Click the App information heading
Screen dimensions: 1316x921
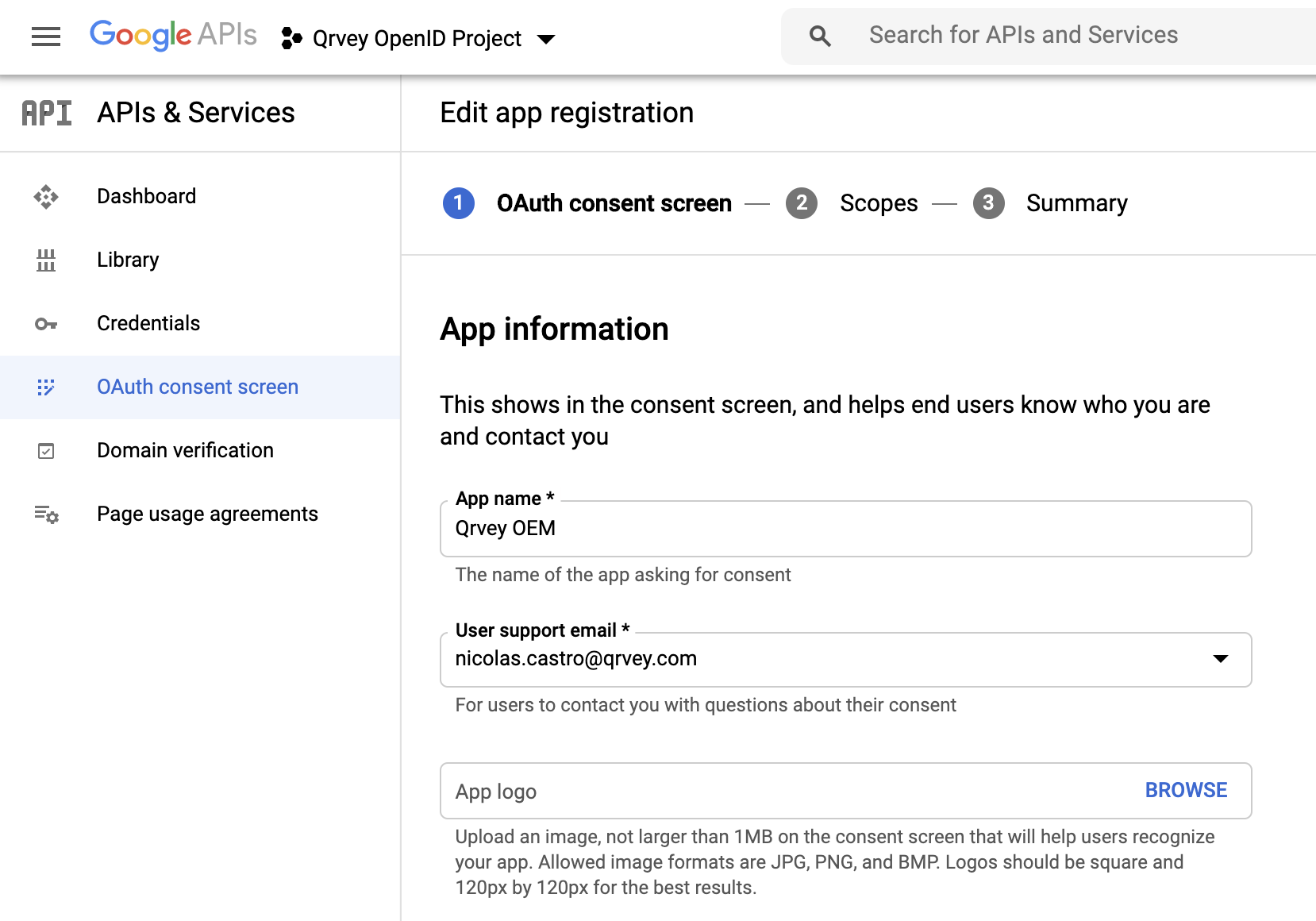554,329
